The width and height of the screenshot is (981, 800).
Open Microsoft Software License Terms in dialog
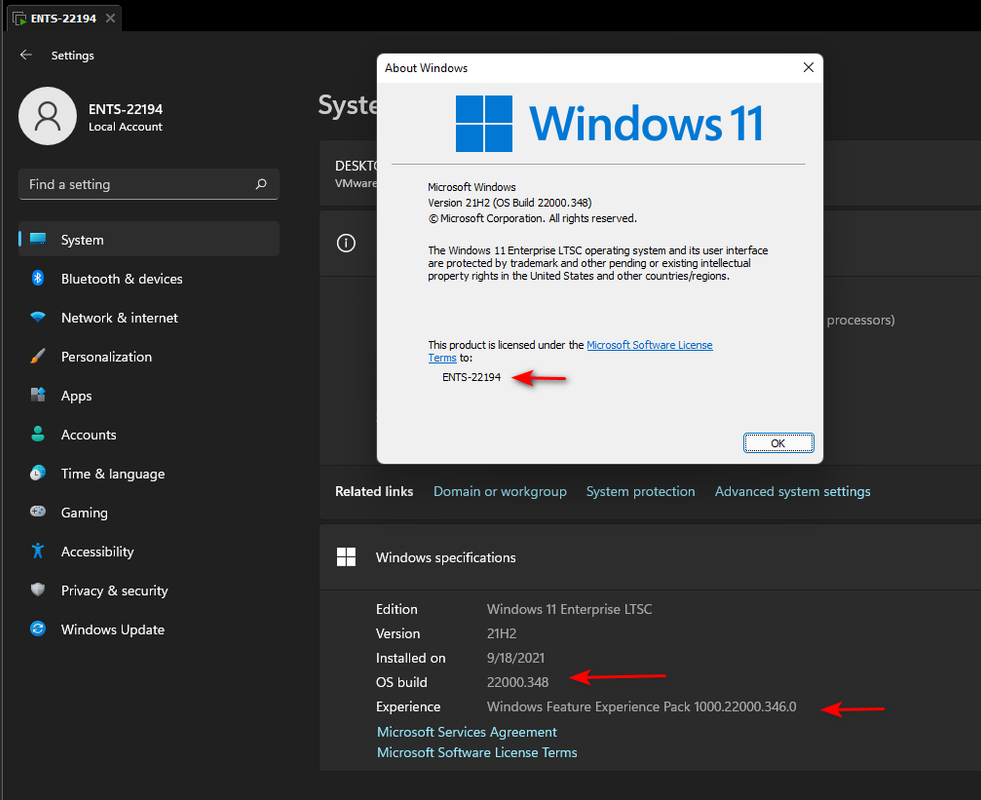(x=649, y=345)
